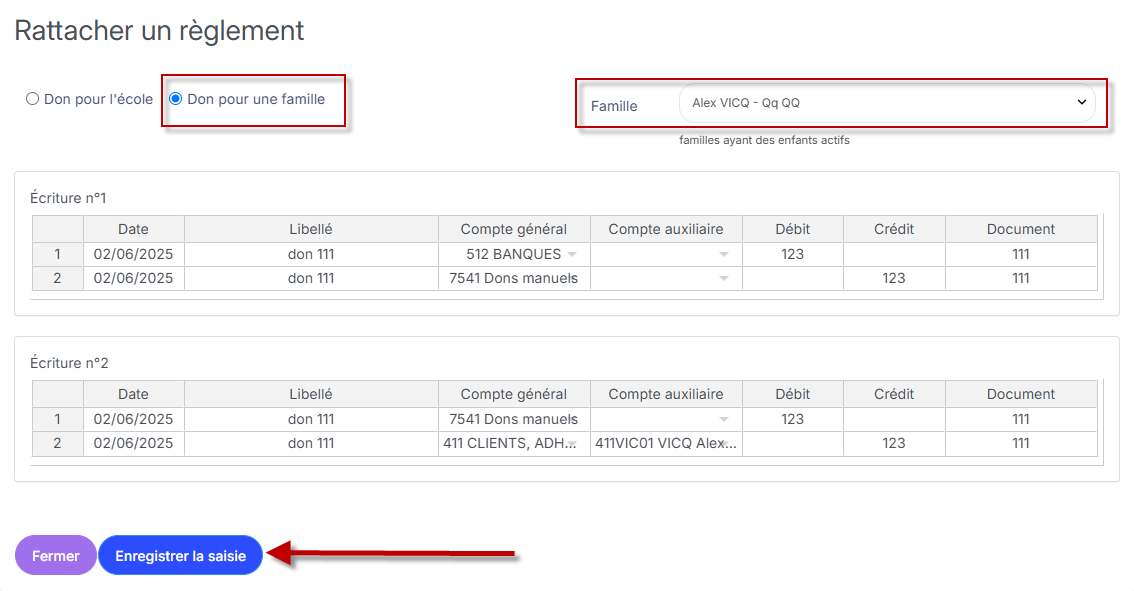Select the "Don pour une famille" radio button
Viewport: 1134px width, 591px height.
point(176,99)
